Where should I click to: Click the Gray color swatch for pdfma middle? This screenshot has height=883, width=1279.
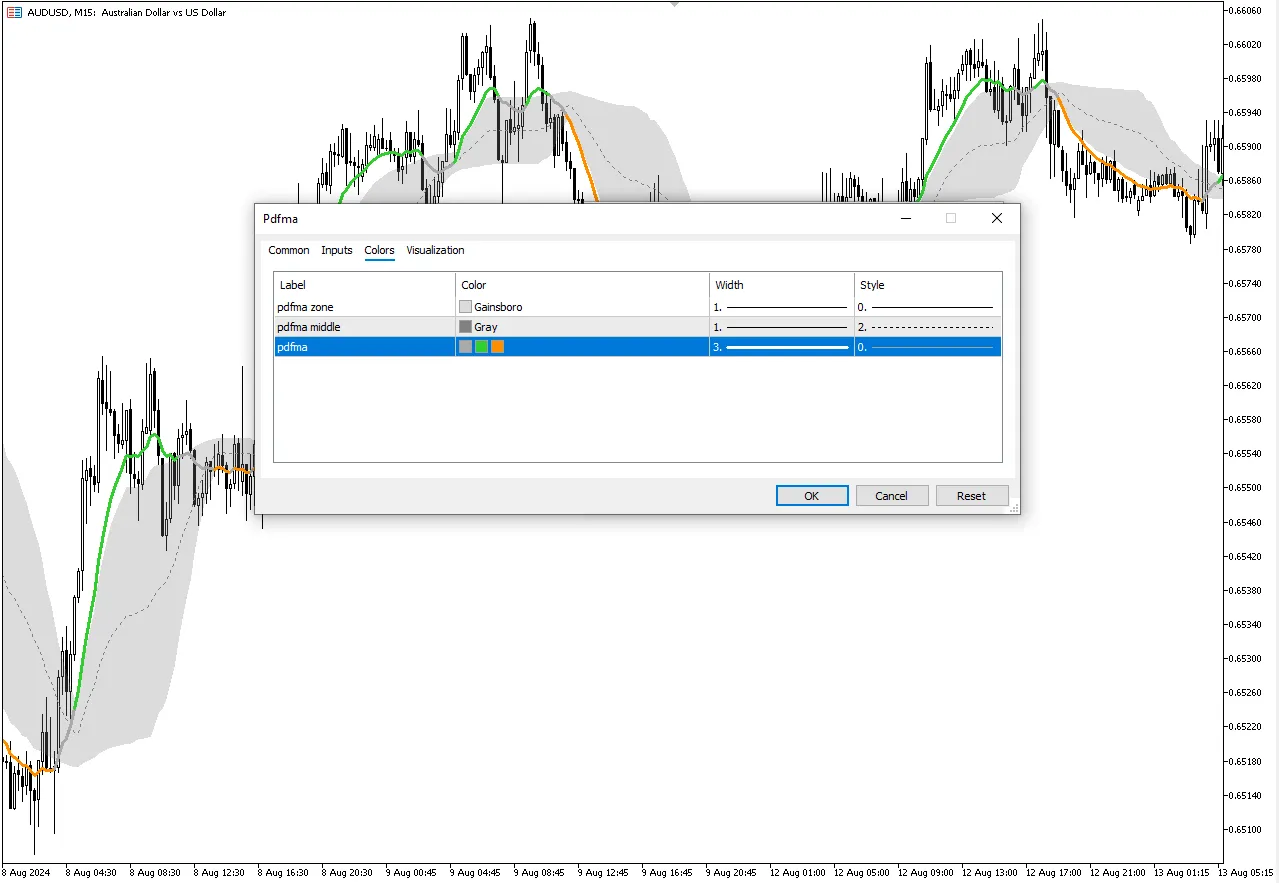coord(465,327)
